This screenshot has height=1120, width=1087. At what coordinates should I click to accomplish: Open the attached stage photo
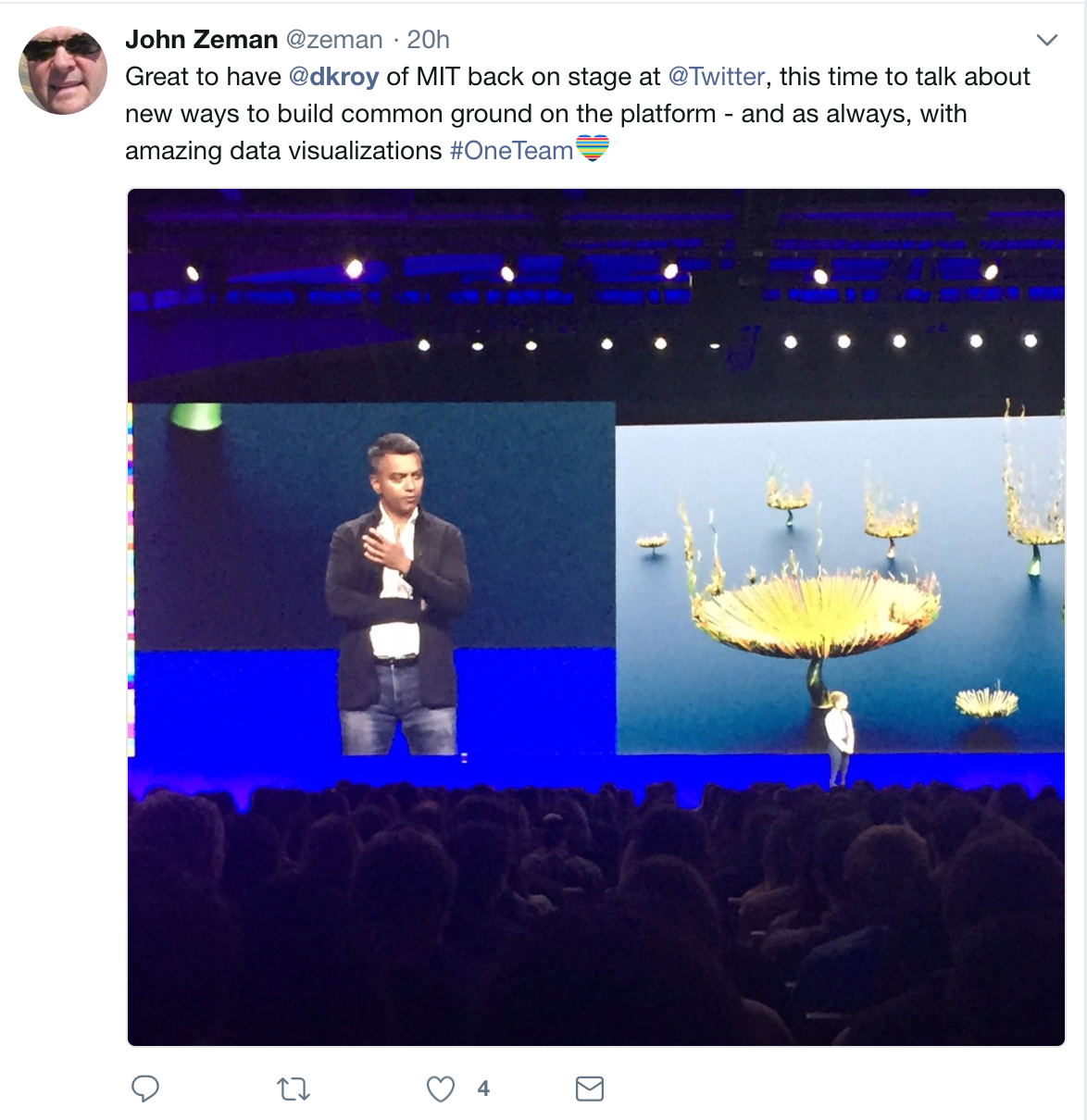(x=596, y=617)
